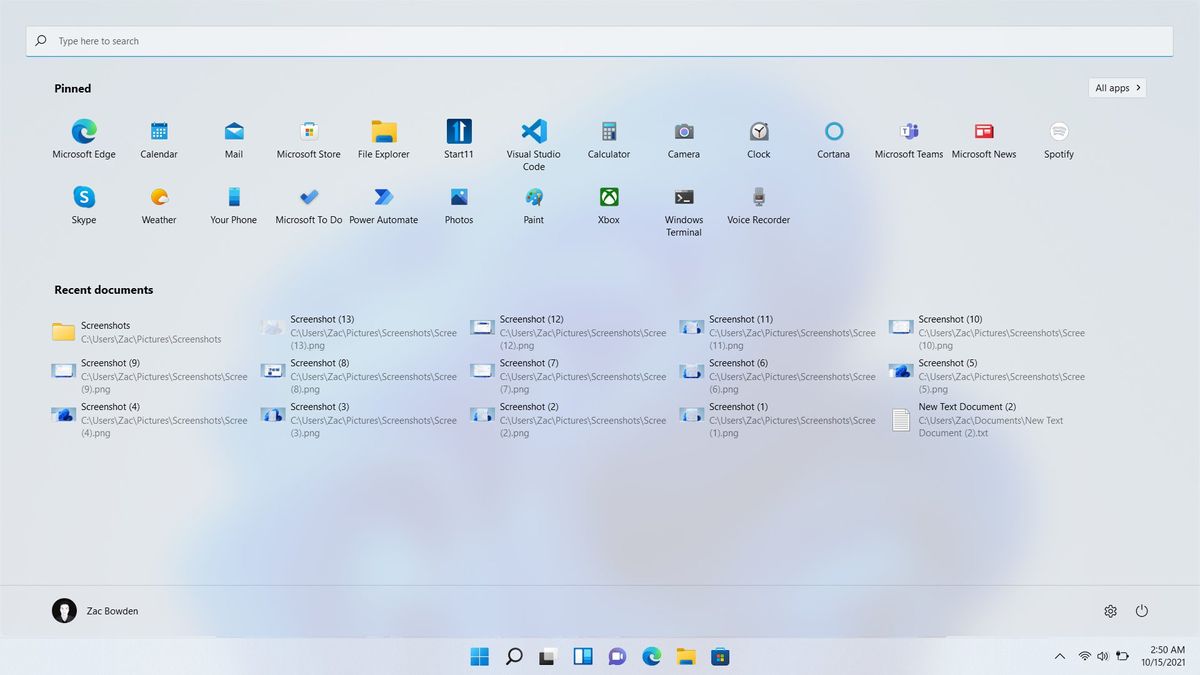The width and height of the screenshot is (1200, 675).
Task: Open the All apps list
Action: pyautogui.click(x=1117, y=87)
